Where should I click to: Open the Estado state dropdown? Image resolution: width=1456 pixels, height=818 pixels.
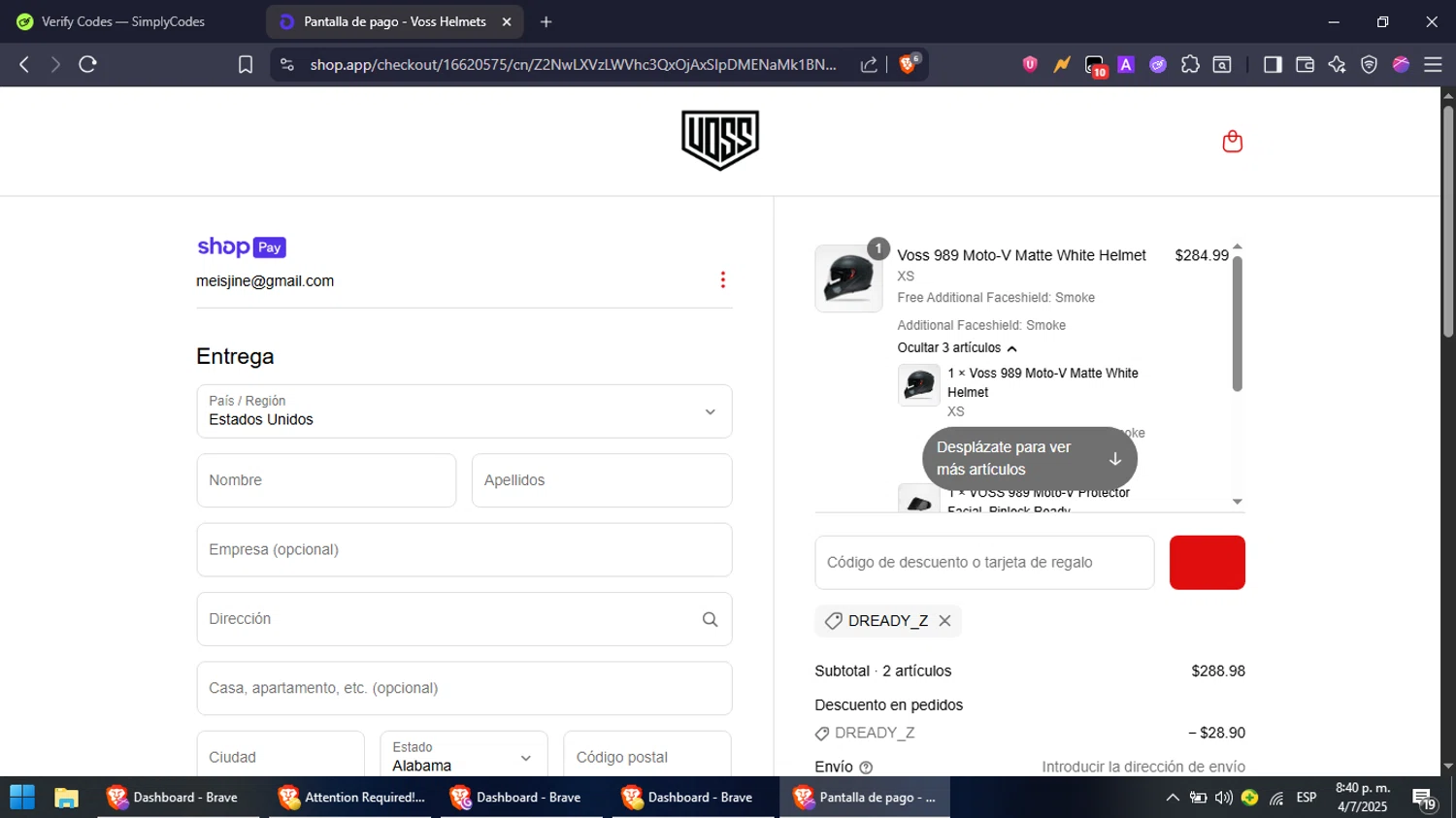(464, 757)
